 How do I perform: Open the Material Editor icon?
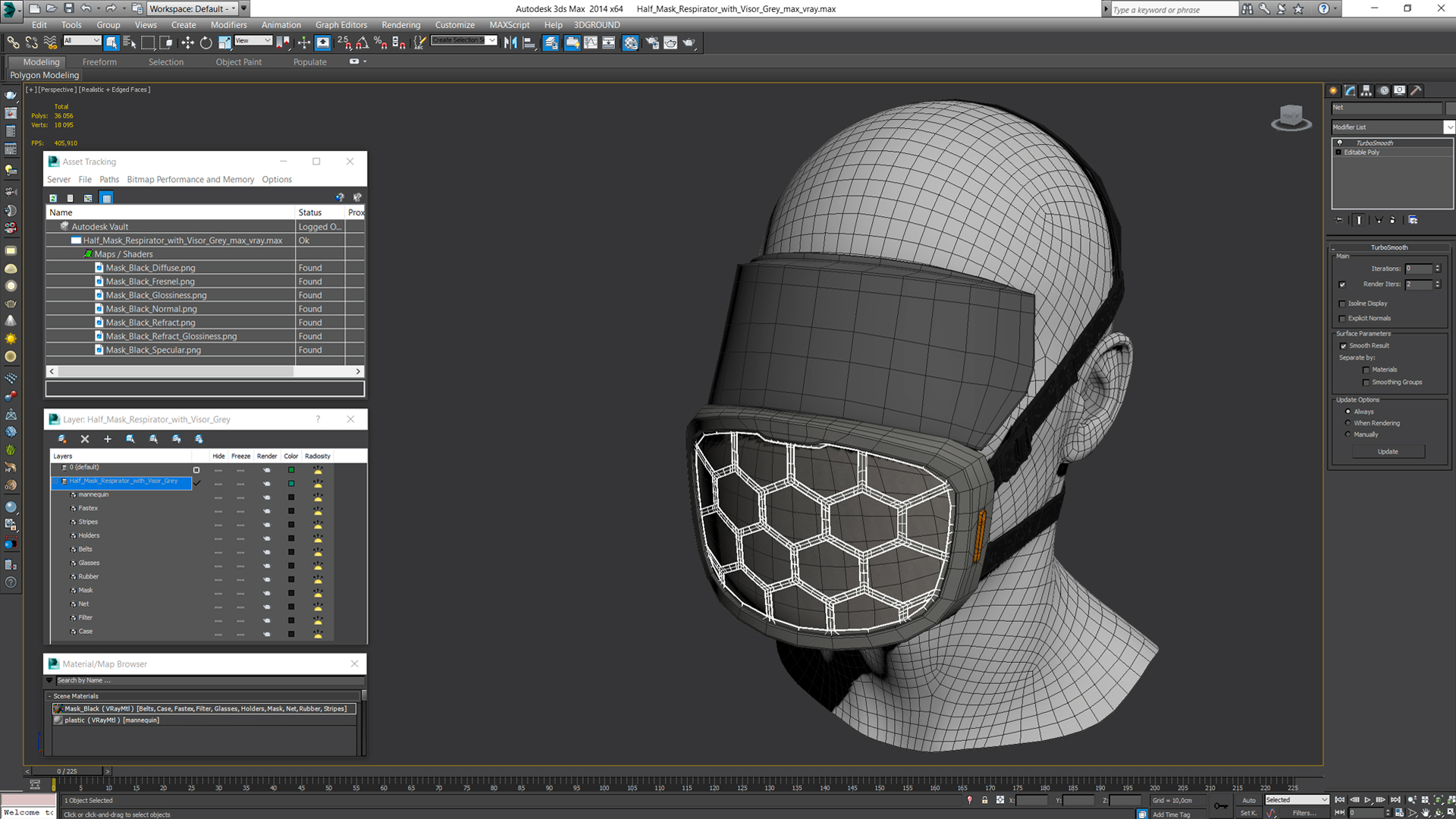pos(630,43)
